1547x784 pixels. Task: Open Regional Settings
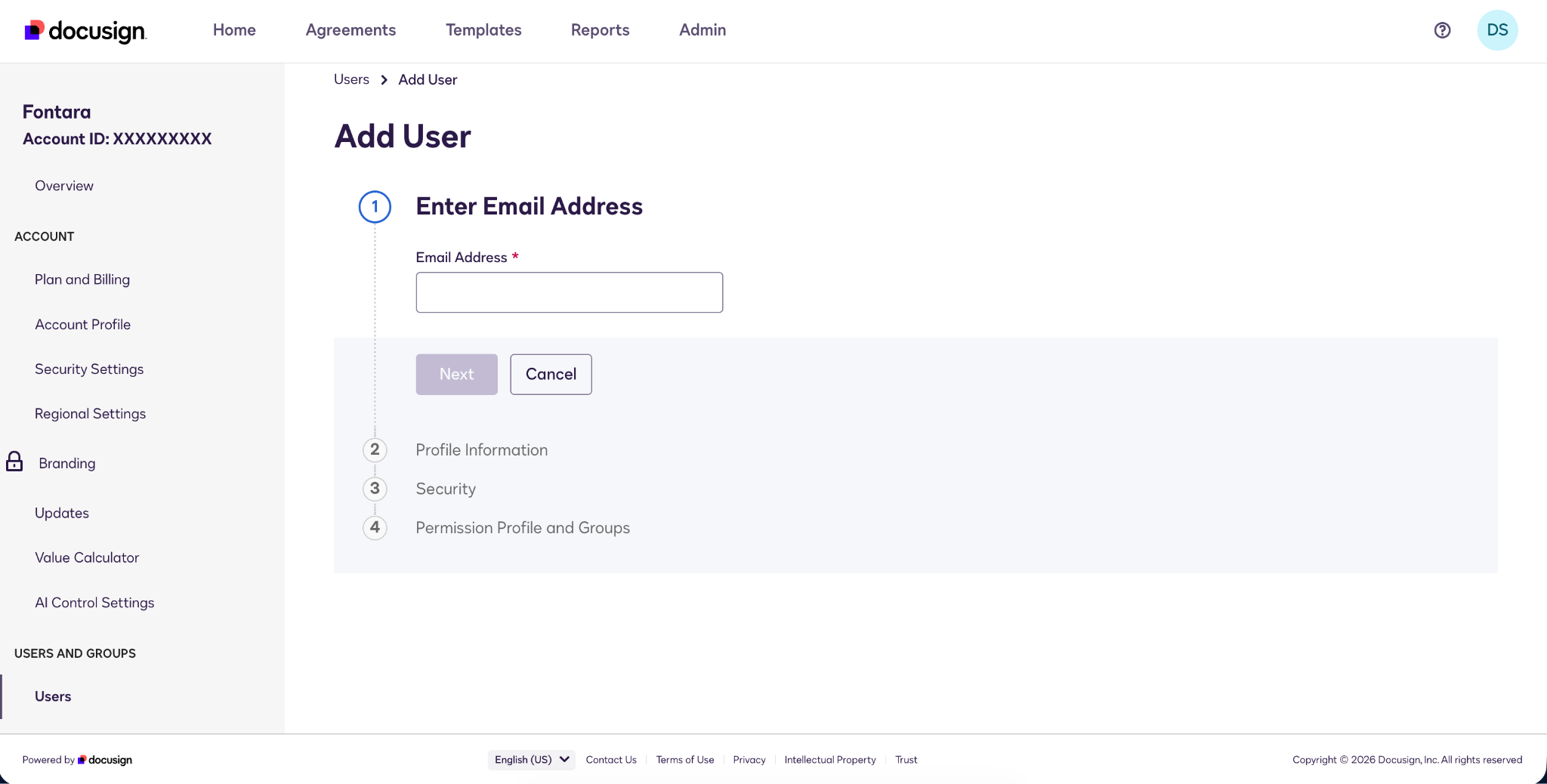[91, 413]
